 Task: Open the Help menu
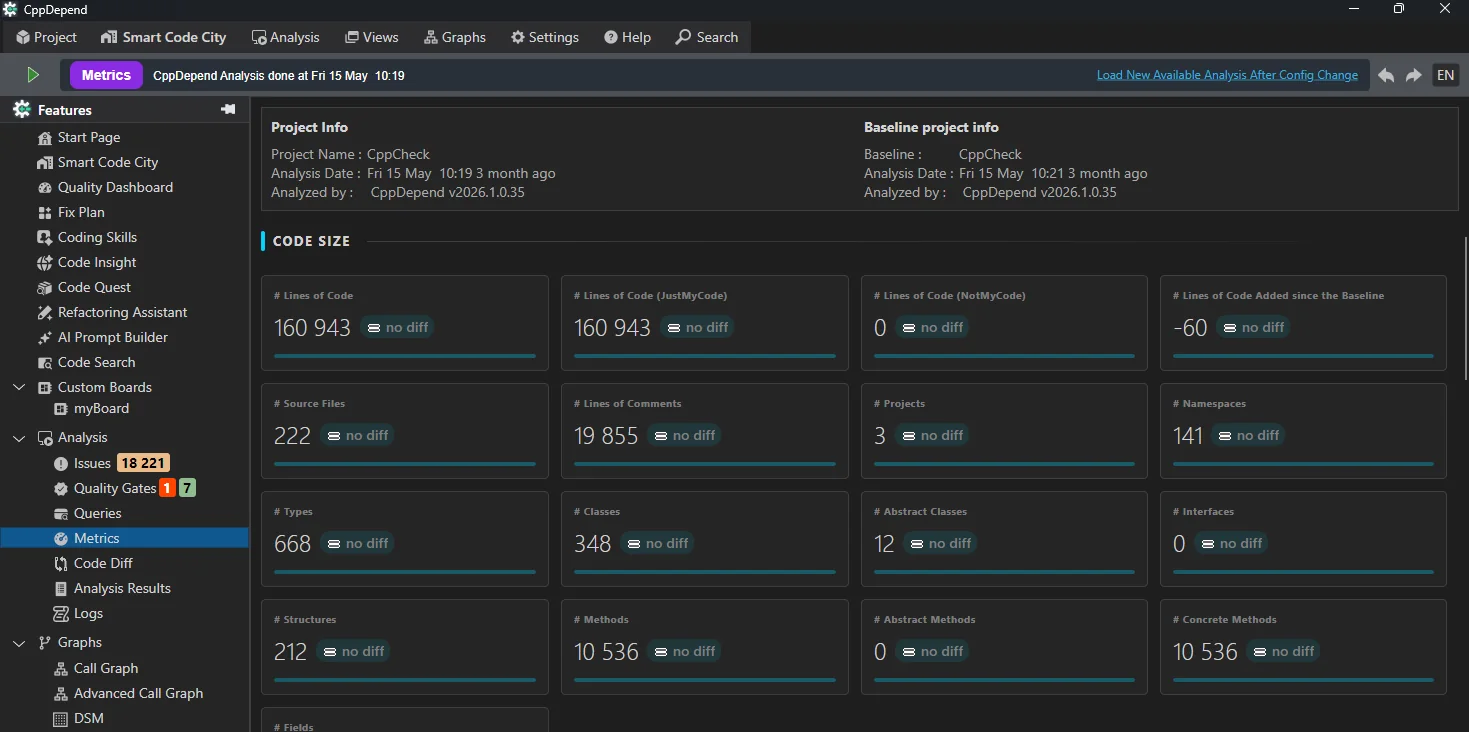tap(627, 37)
